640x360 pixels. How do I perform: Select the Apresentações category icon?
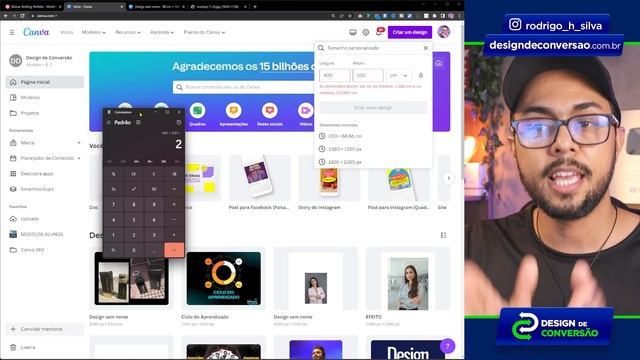(233, 110)
